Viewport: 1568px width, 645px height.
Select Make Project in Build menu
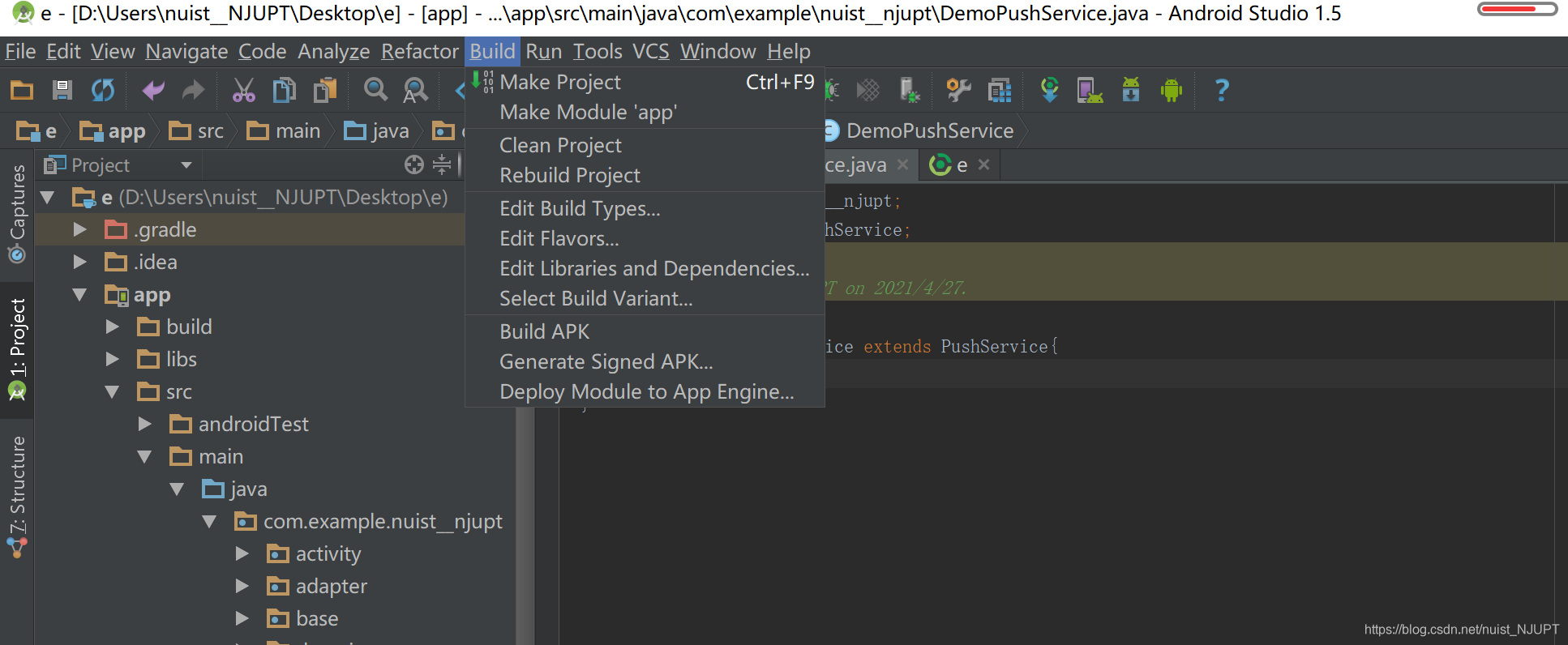[645, 83]
